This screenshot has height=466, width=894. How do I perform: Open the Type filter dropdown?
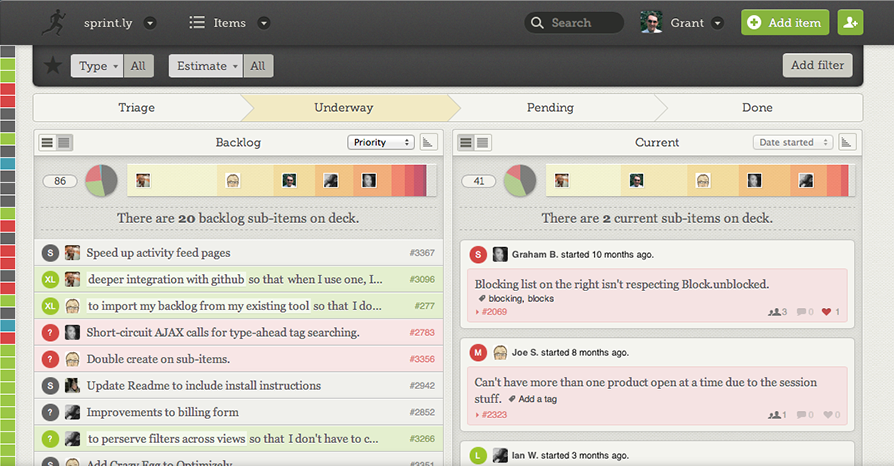97,66
